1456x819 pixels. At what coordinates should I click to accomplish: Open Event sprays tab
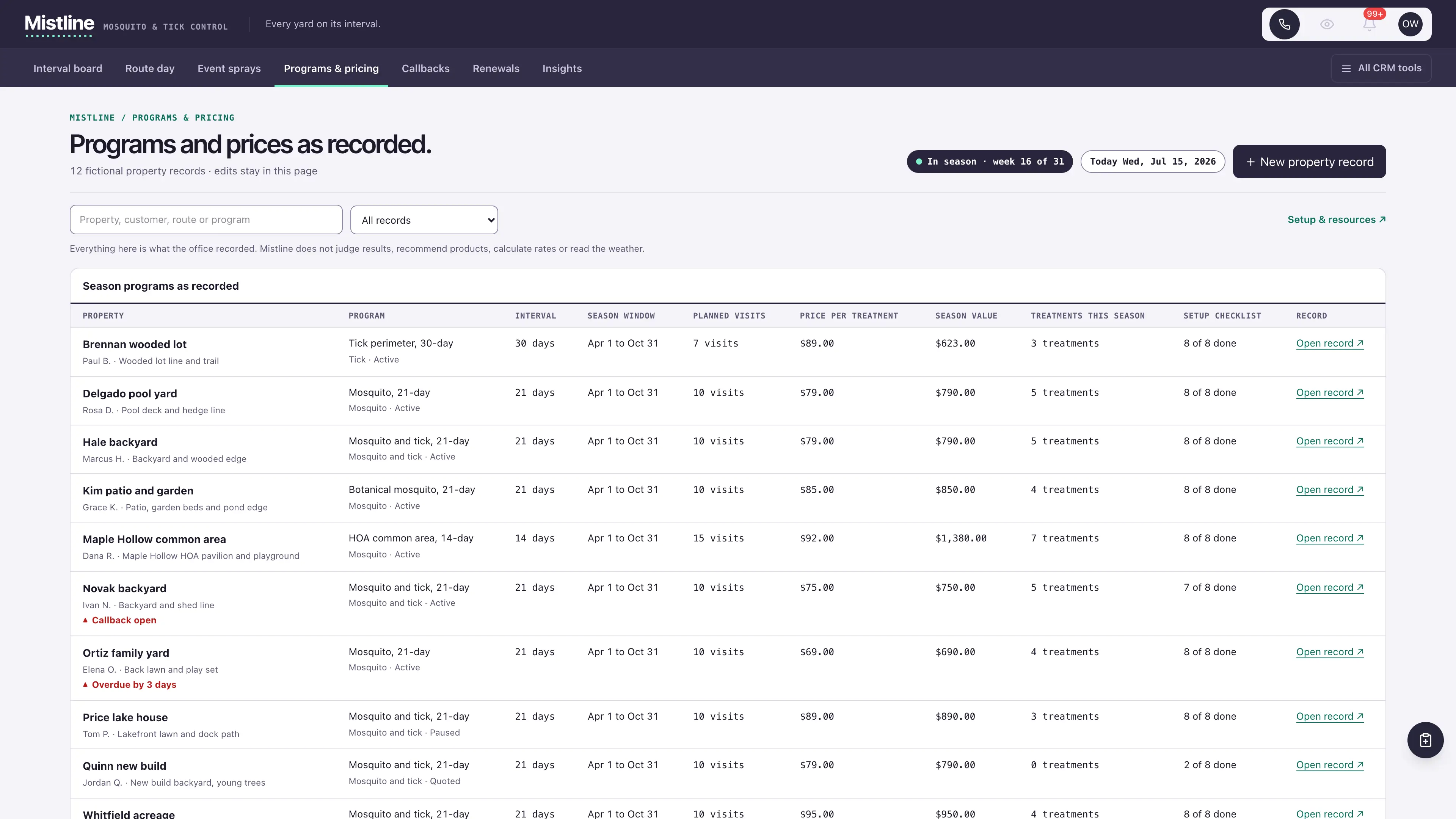229,68
